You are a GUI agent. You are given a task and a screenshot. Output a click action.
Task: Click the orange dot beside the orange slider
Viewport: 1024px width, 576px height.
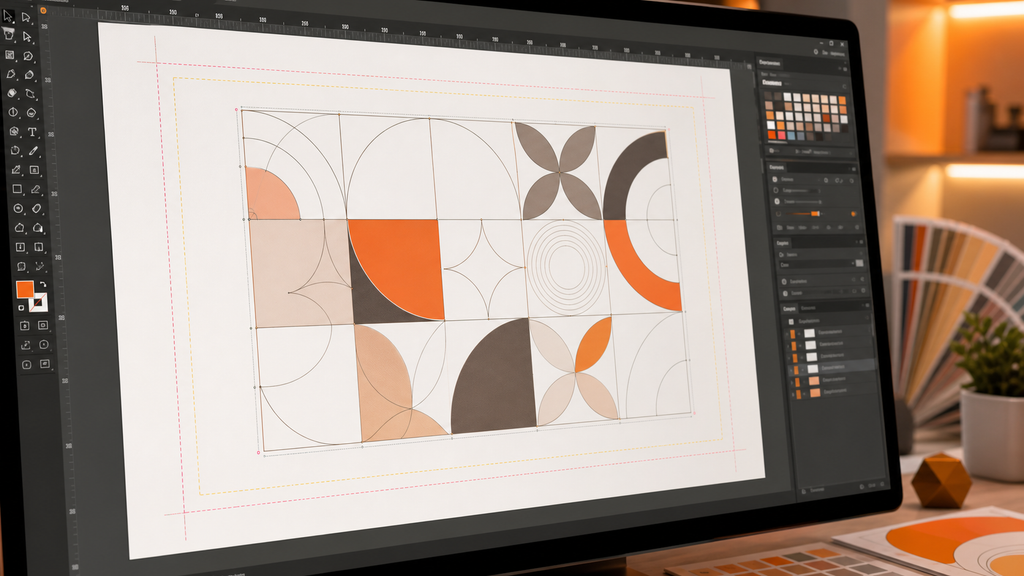[854, 214]
